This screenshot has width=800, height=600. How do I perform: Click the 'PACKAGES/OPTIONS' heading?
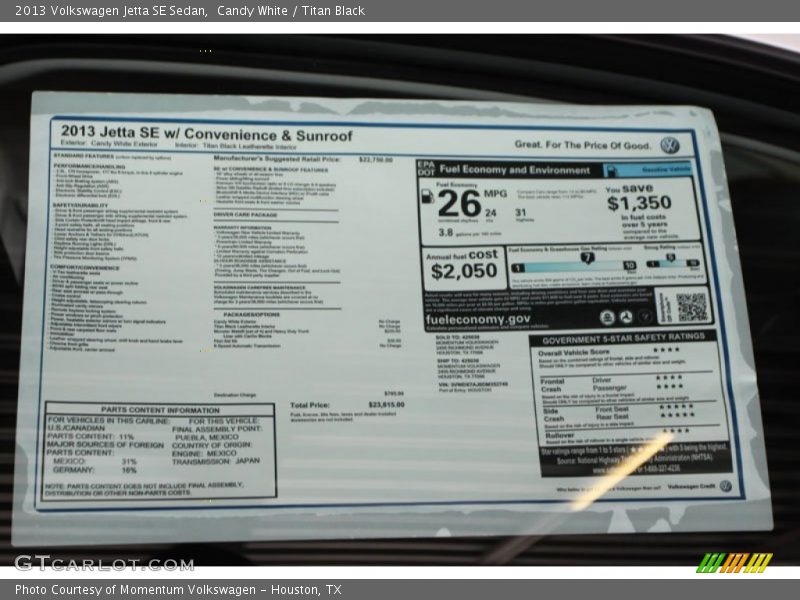click(251, 315)
